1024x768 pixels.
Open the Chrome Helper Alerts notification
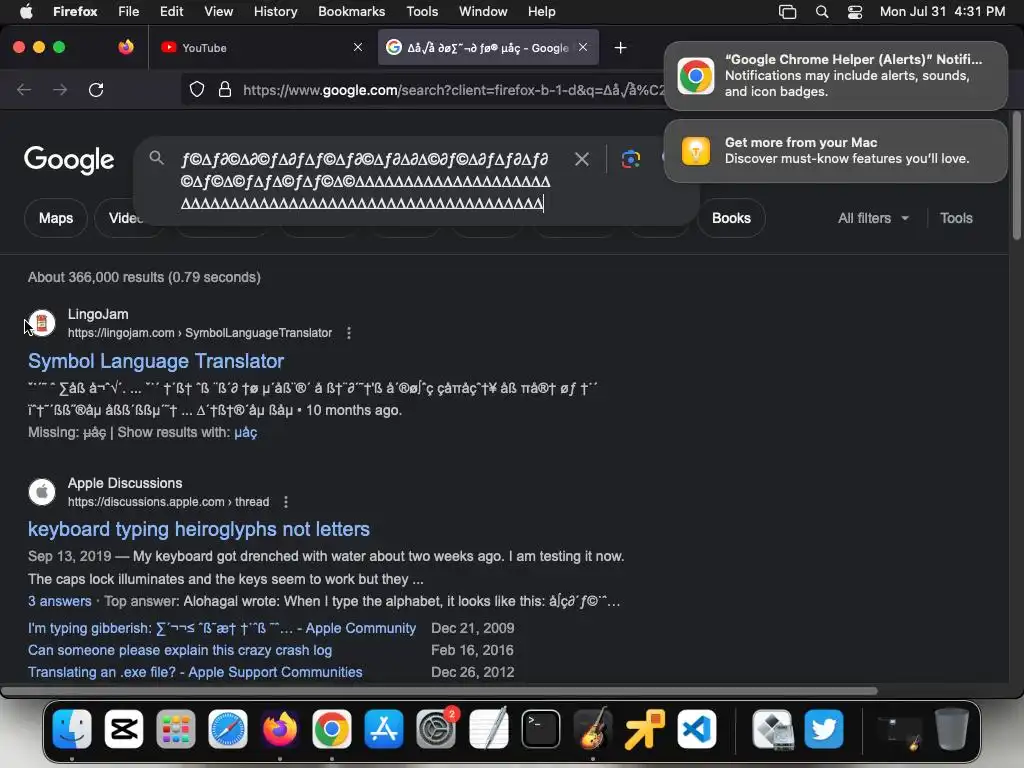click(835, 76)
